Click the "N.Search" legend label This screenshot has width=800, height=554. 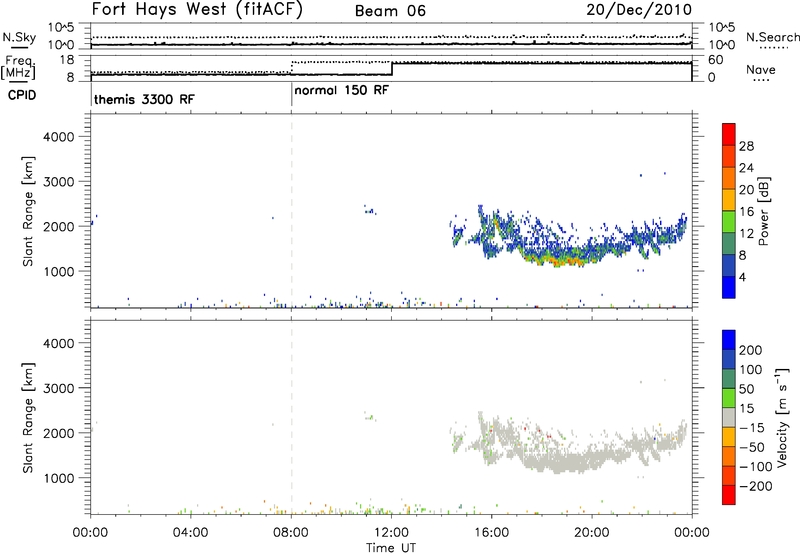click(772, 37)
